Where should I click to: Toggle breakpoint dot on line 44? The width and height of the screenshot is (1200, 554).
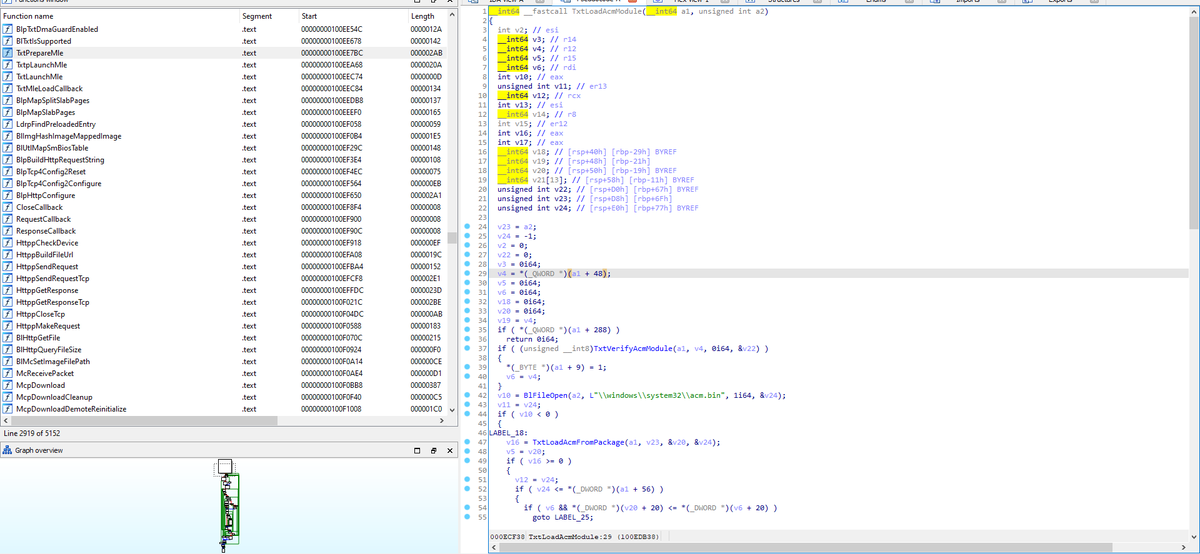tap(468, 413)
